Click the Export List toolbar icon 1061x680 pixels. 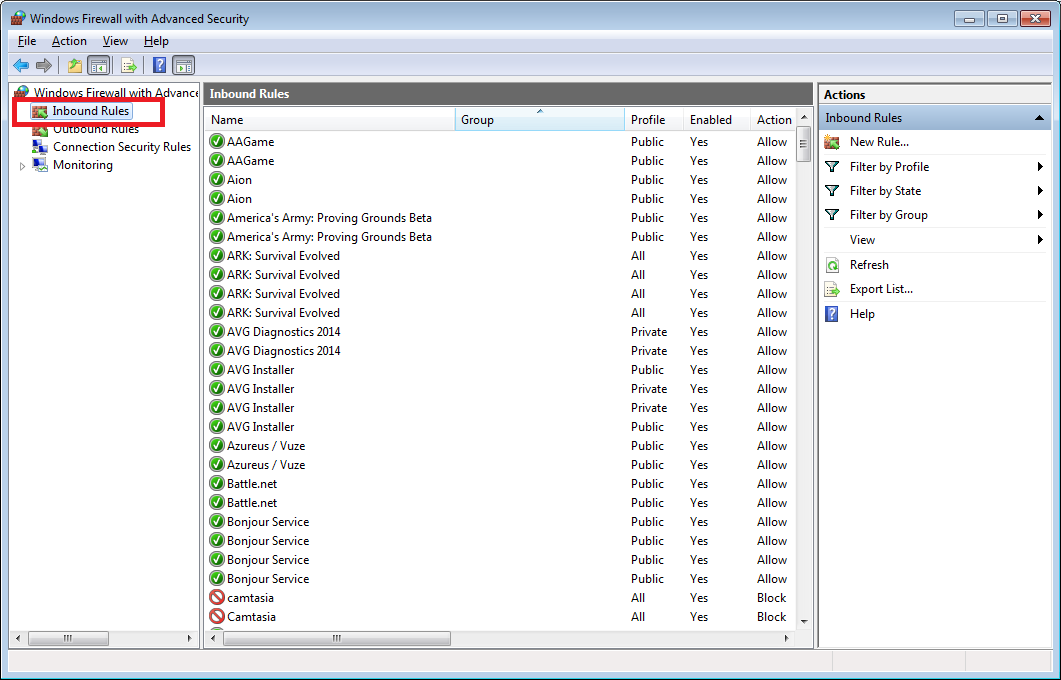coord(129,66)
